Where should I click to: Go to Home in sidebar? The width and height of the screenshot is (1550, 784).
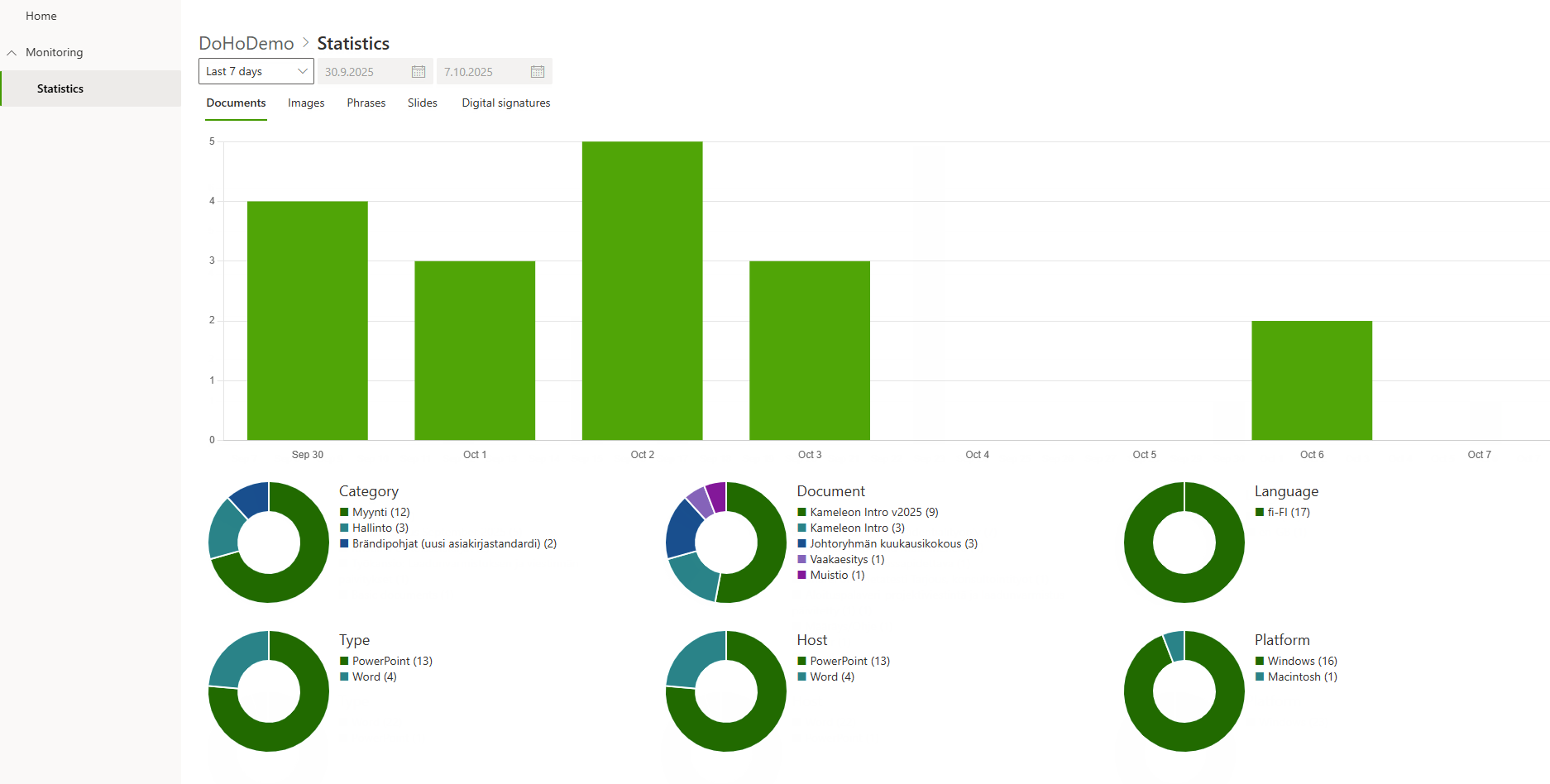click(x=41, y=17)
